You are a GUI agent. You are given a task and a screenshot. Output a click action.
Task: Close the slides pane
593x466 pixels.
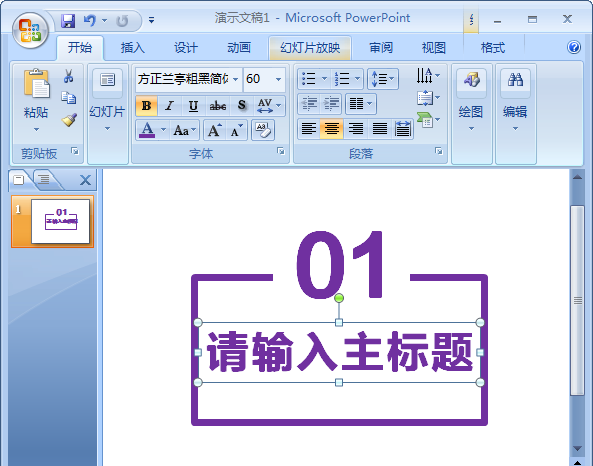(85, 180)
